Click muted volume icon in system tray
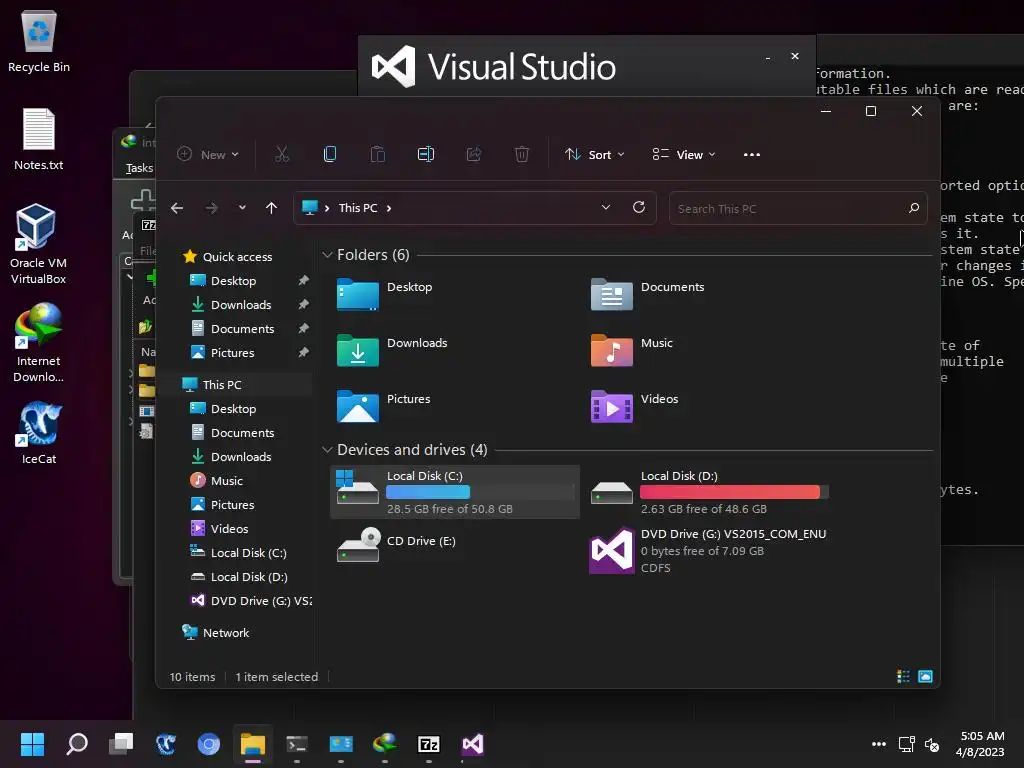Screen dimensions: 1024x768 point(932,744)
